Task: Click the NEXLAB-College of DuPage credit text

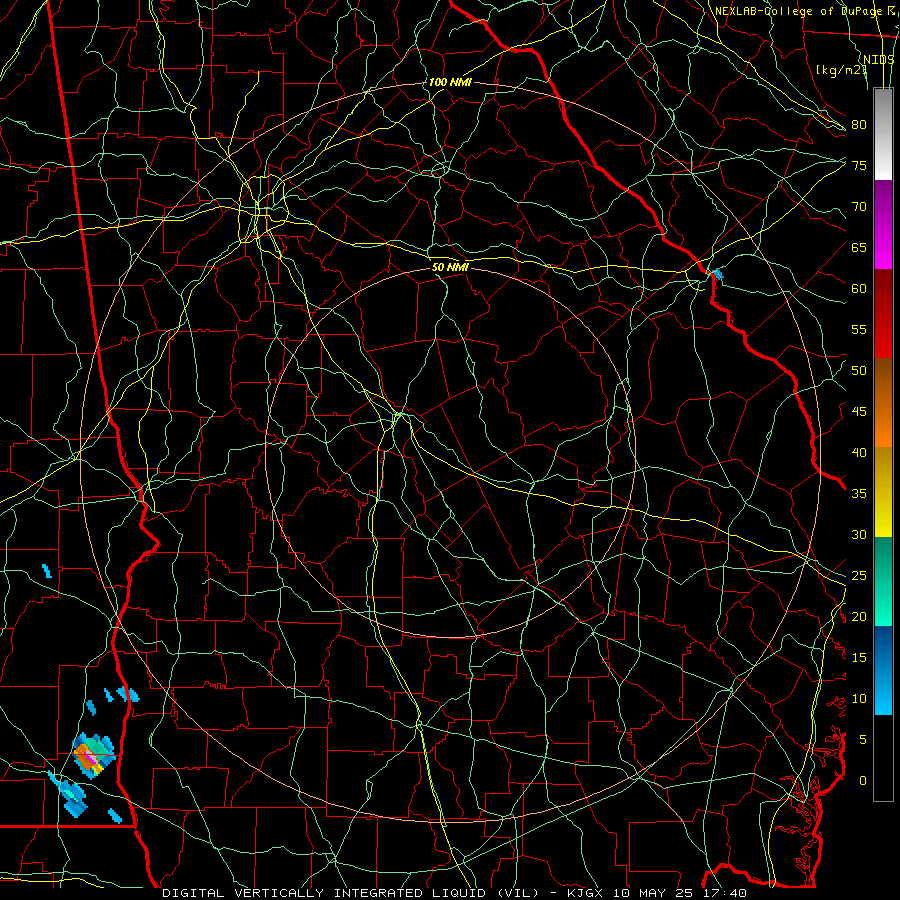Action: coord(799,11)
